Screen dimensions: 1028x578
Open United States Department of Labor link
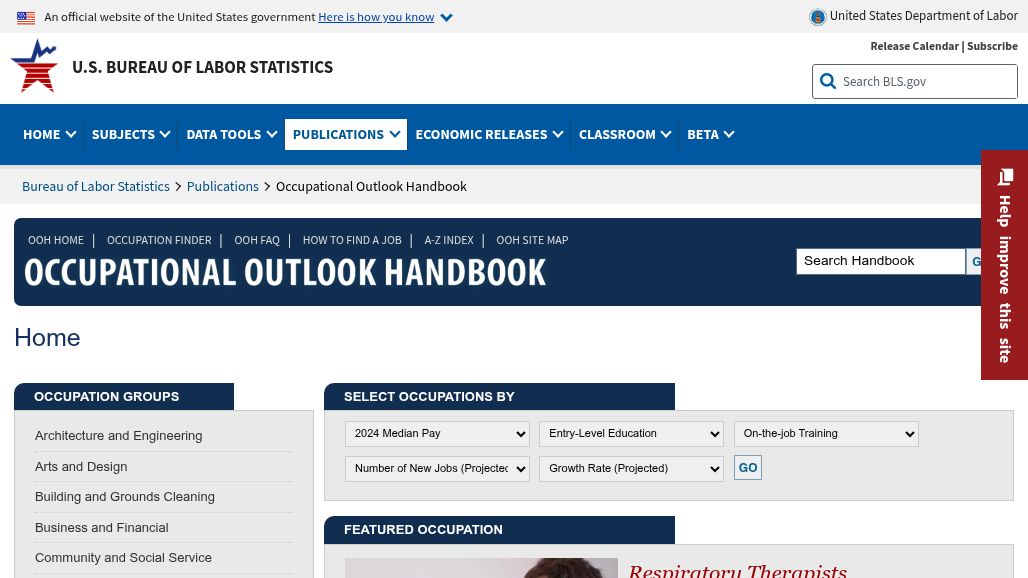click(x=924, y=16)
